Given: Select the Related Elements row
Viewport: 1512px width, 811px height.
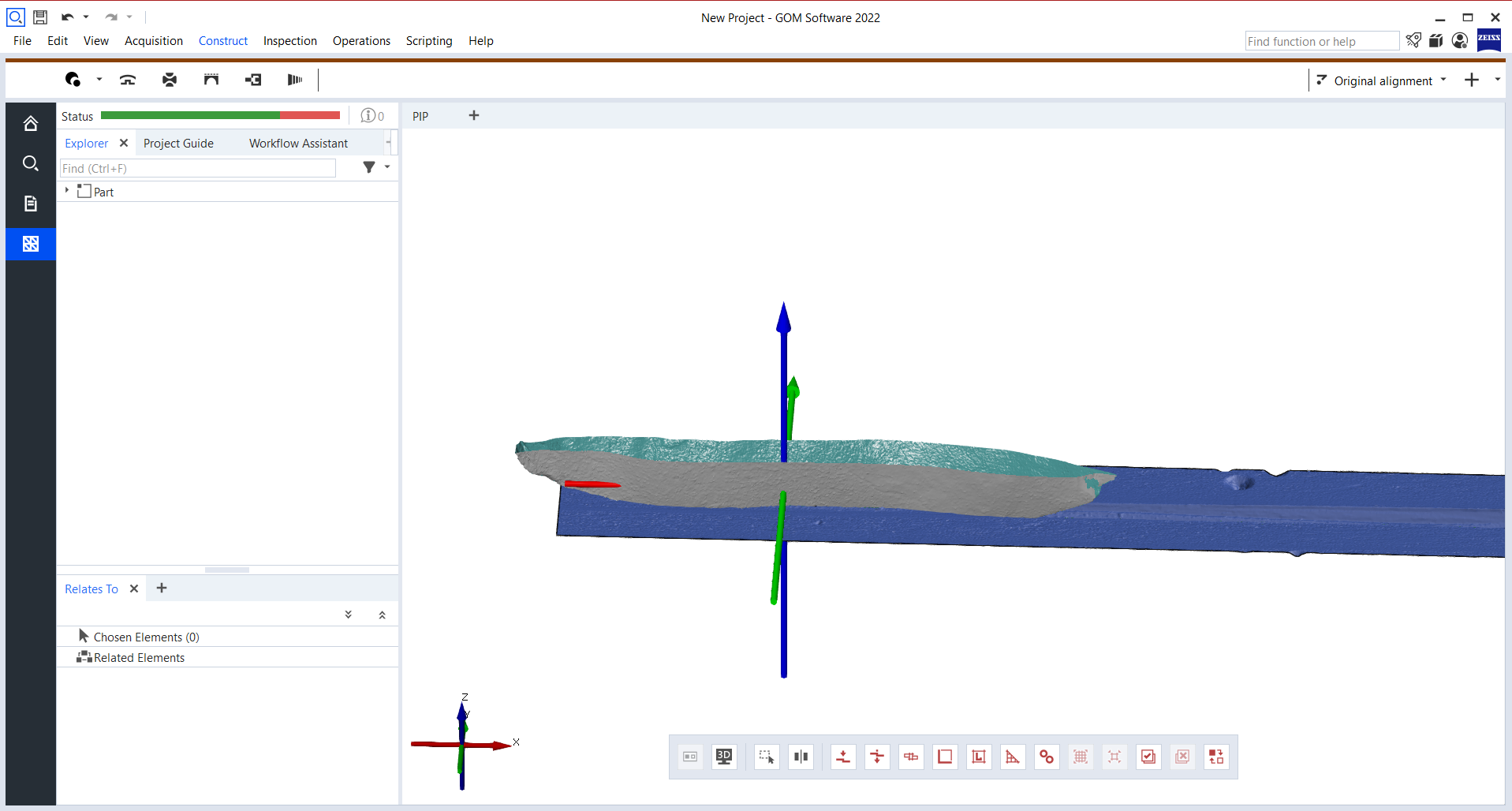Looking at the screenshot, I should (227, 657).
